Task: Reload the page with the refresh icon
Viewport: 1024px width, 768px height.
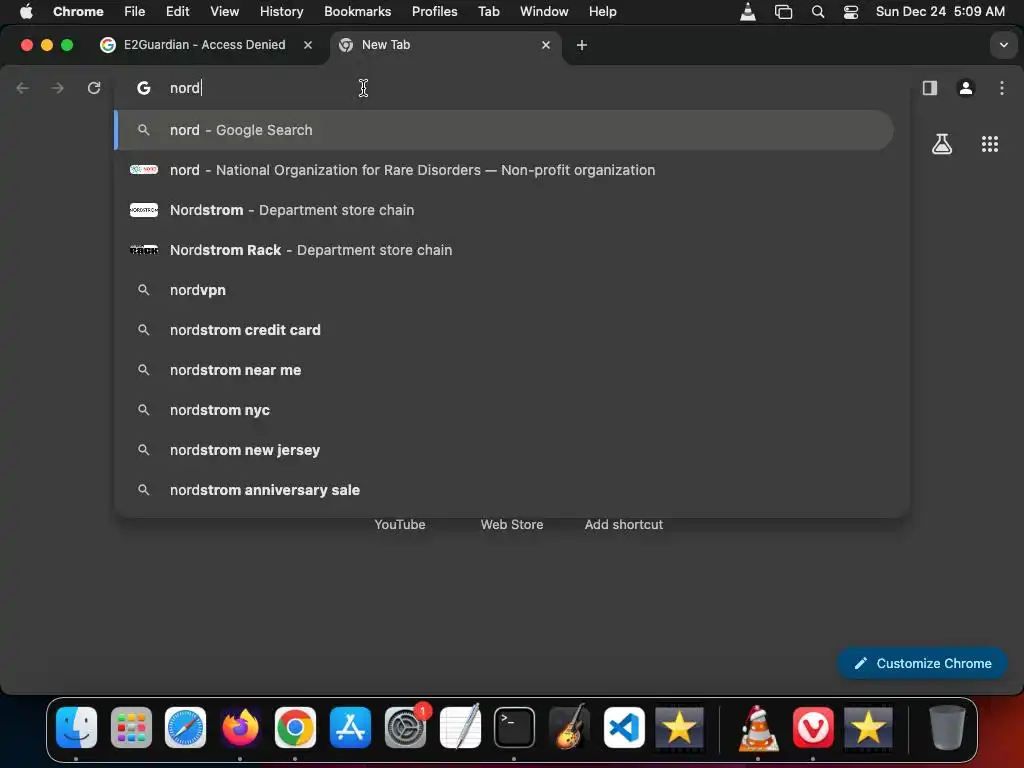Action: [x=94, y=88]
